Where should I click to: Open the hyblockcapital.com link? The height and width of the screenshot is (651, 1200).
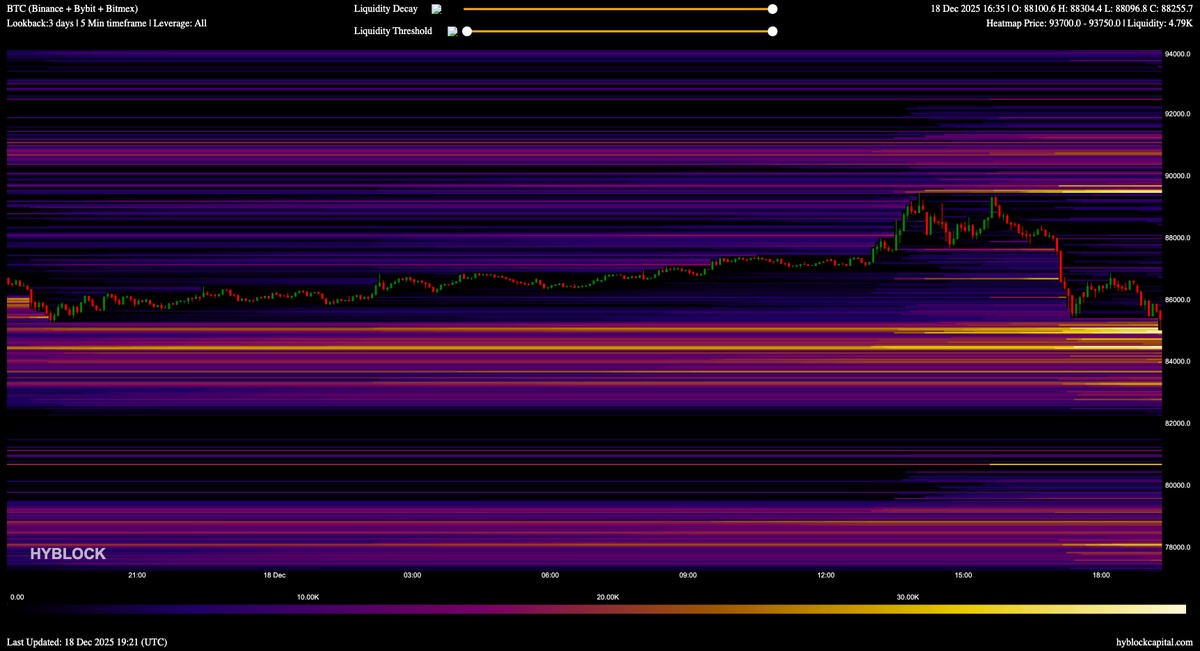click(1154, 641)
